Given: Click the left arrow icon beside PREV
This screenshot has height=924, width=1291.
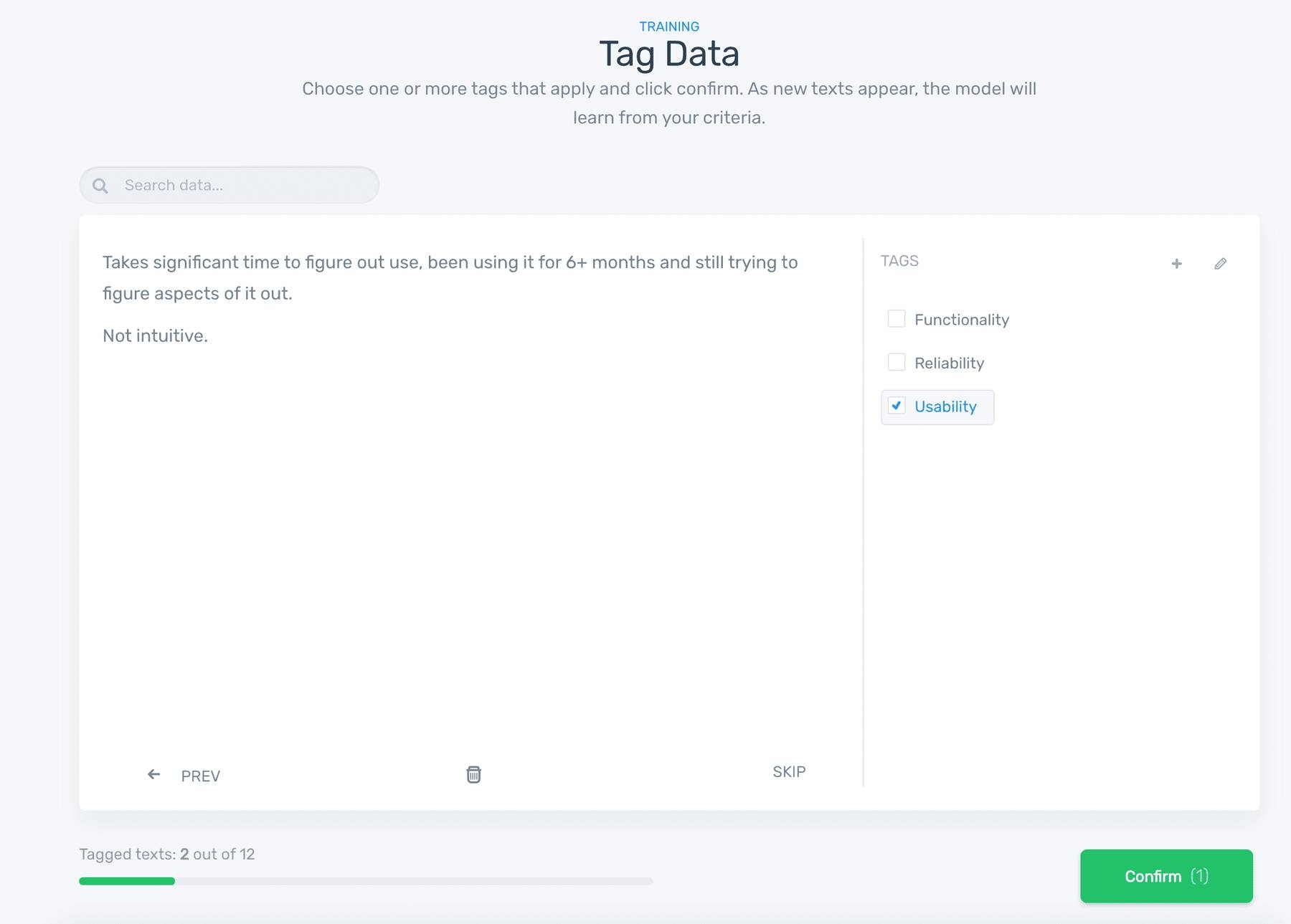Looking at the screenshot, I should click(153, 774).
